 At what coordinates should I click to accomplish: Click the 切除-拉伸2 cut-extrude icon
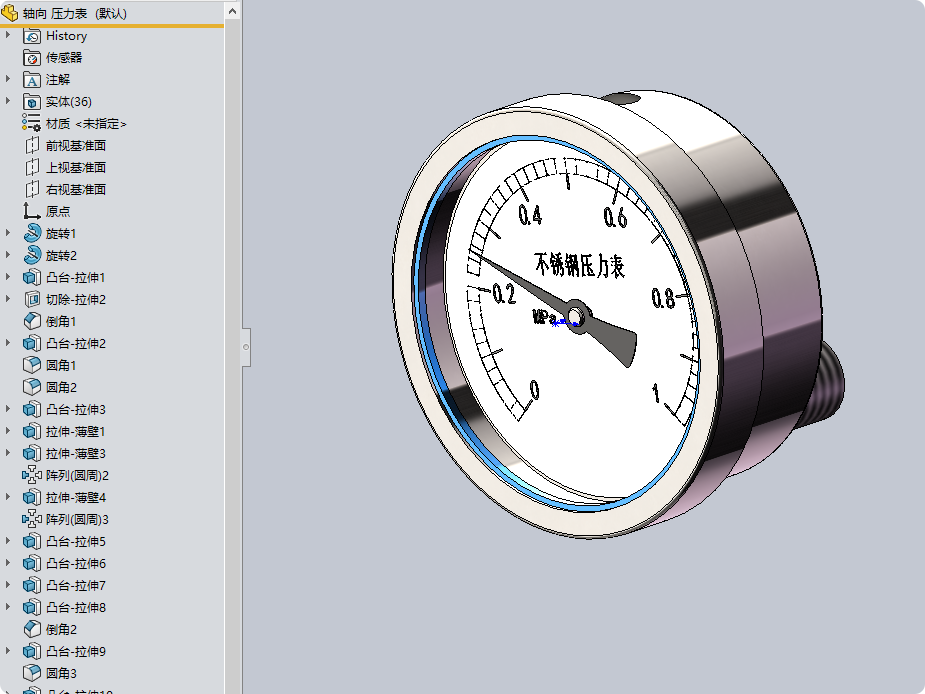pos(32,300)
